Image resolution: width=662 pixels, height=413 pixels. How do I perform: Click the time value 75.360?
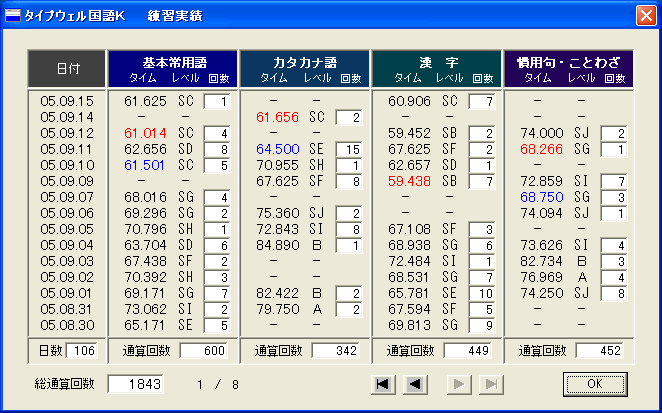coord(278,214)
